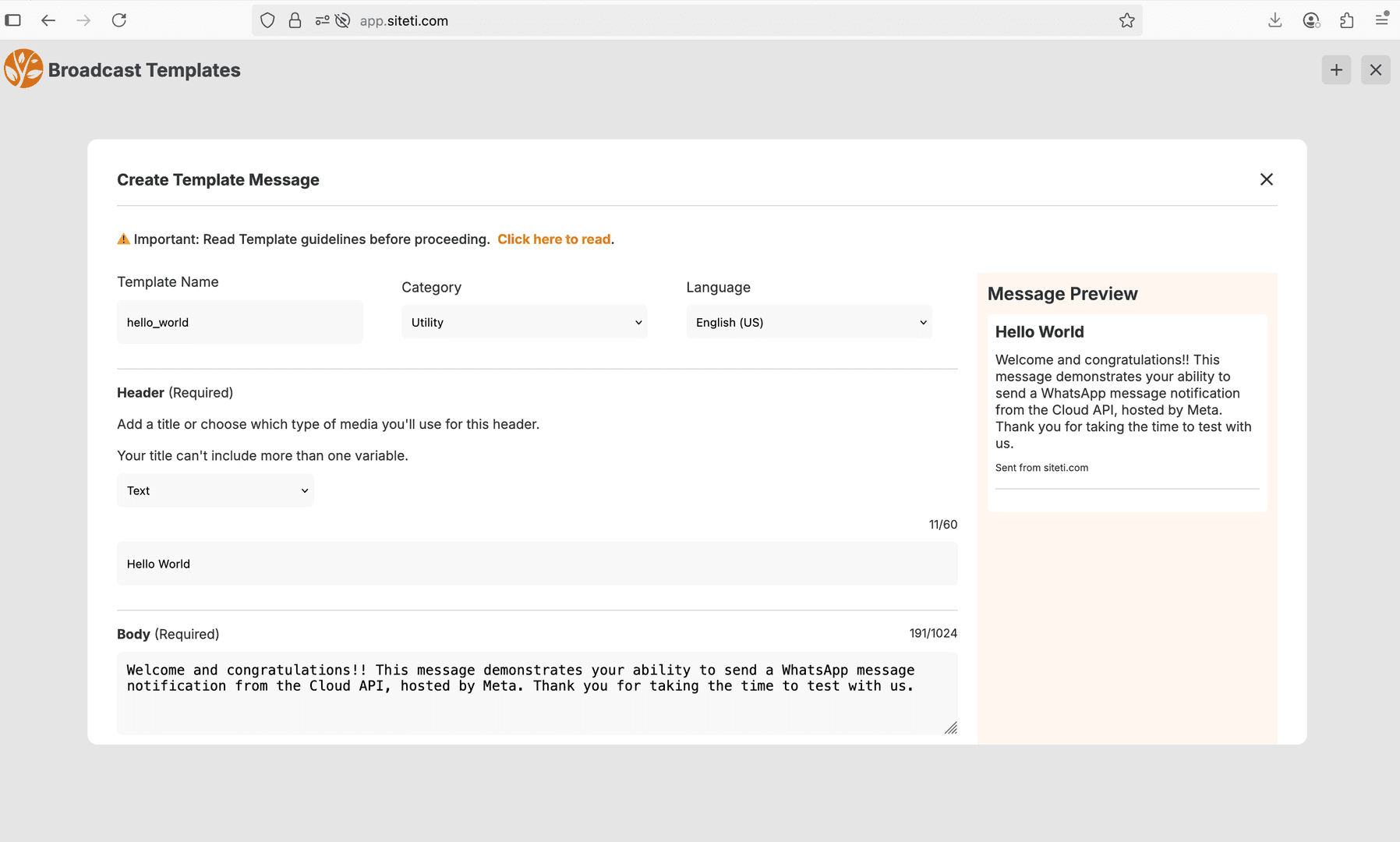Click inside the Body message textarea

pos(536,706)
